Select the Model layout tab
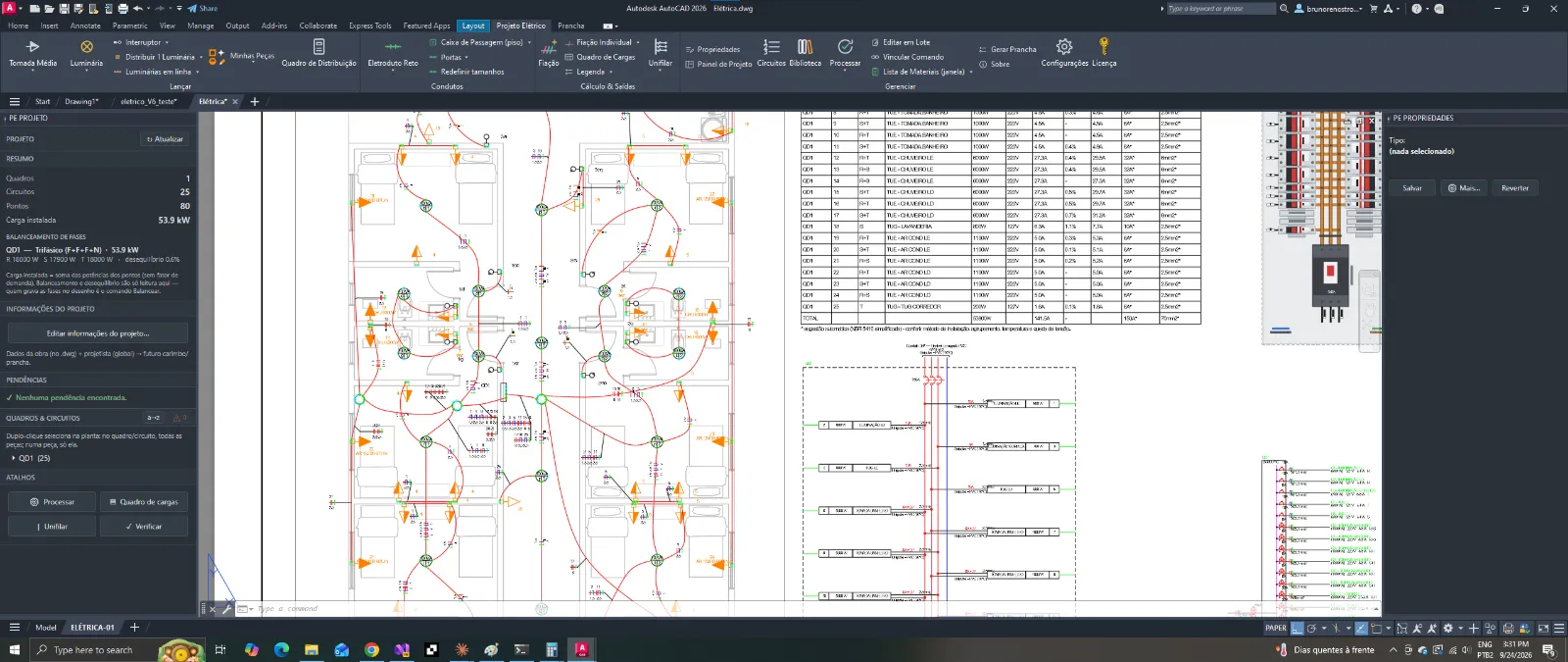The width and height of the screenshot is (1568, 662). [46, 627]
